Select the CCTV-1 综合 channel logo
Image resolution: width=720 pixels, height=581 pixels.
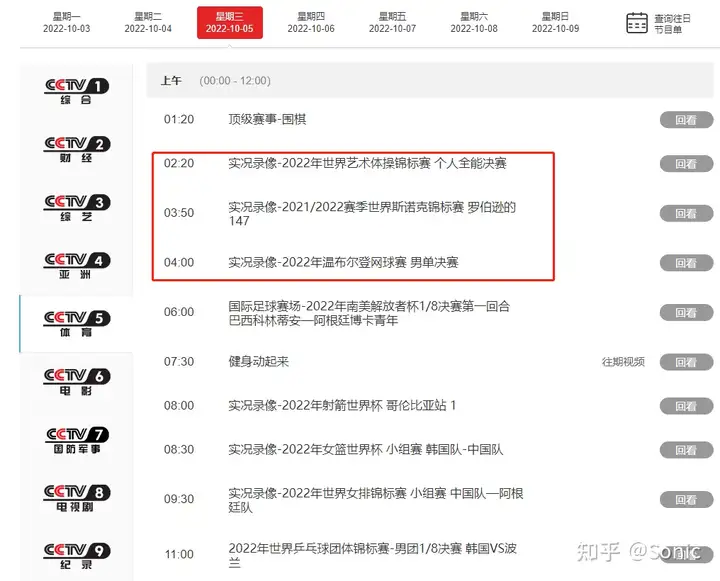pos(77,91)
